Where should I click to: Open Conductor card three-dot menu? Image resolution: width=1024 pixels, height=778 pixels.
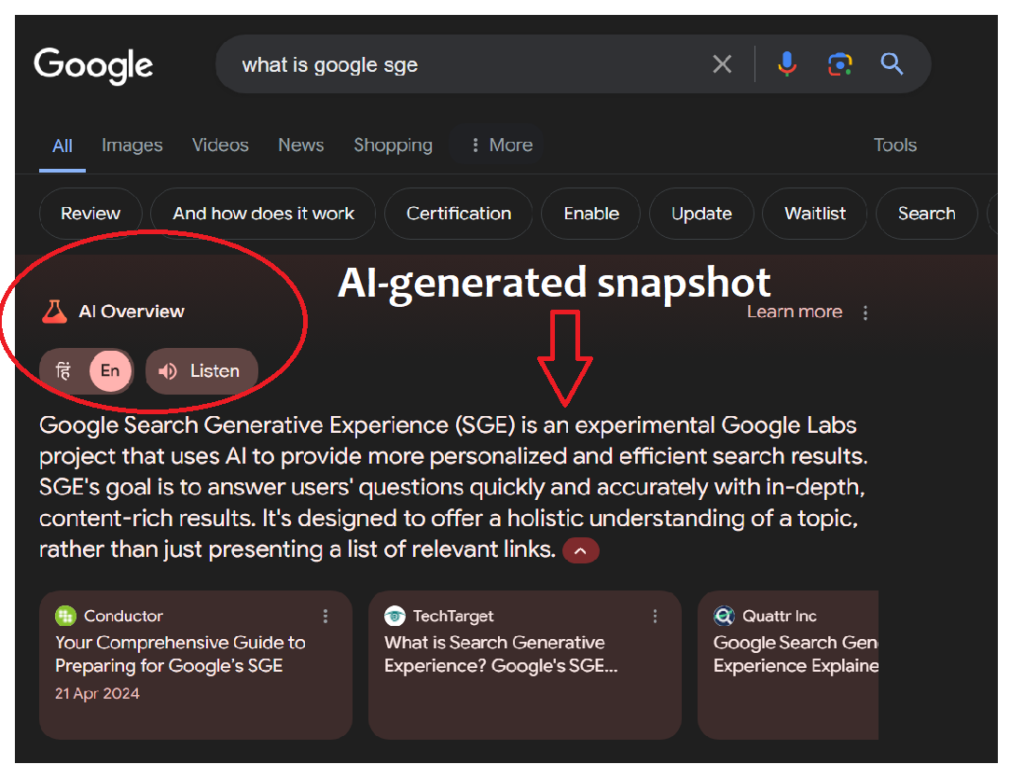[325, 616]
